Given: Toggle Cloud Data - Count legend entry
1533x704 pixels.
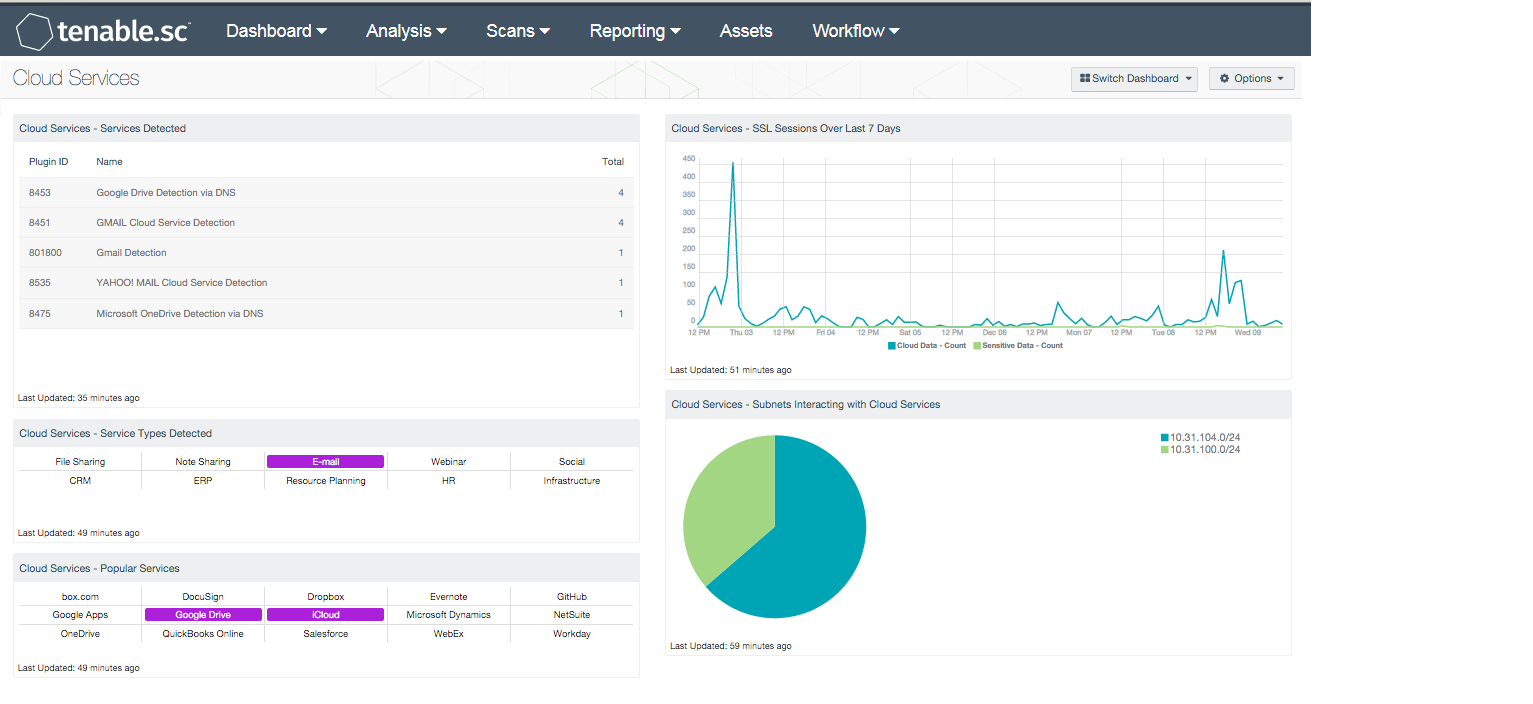Looking at the screenshot, I should (x=927, y=345).
